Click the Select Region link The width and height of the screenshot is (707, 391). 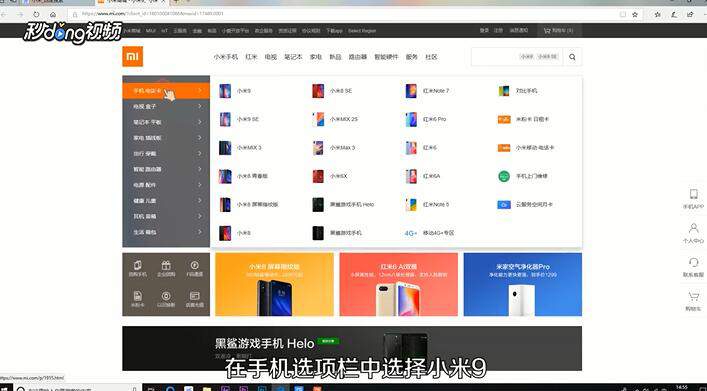pos(362,31)
